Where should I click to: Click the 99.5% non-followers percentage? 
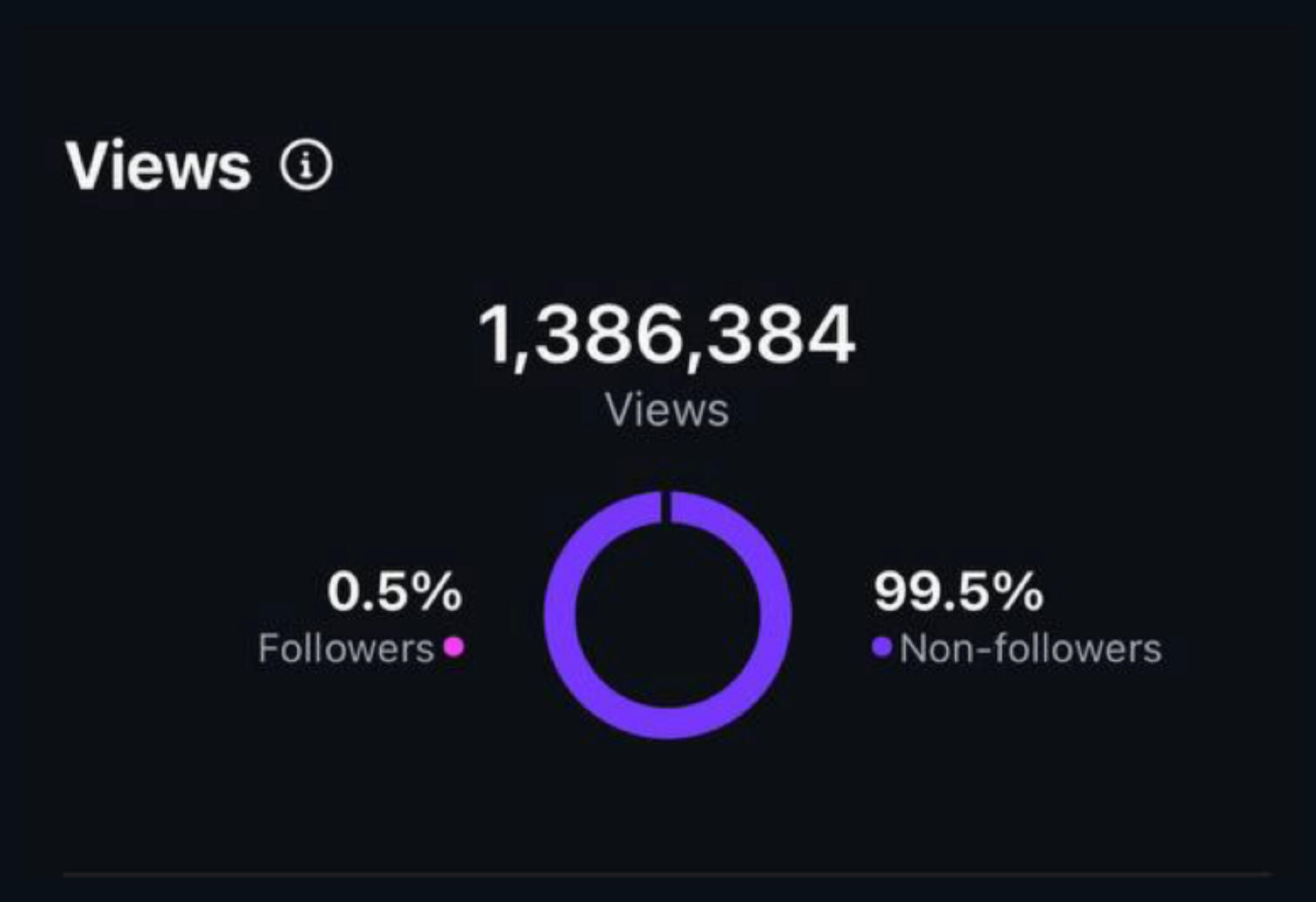pos(958,592)
